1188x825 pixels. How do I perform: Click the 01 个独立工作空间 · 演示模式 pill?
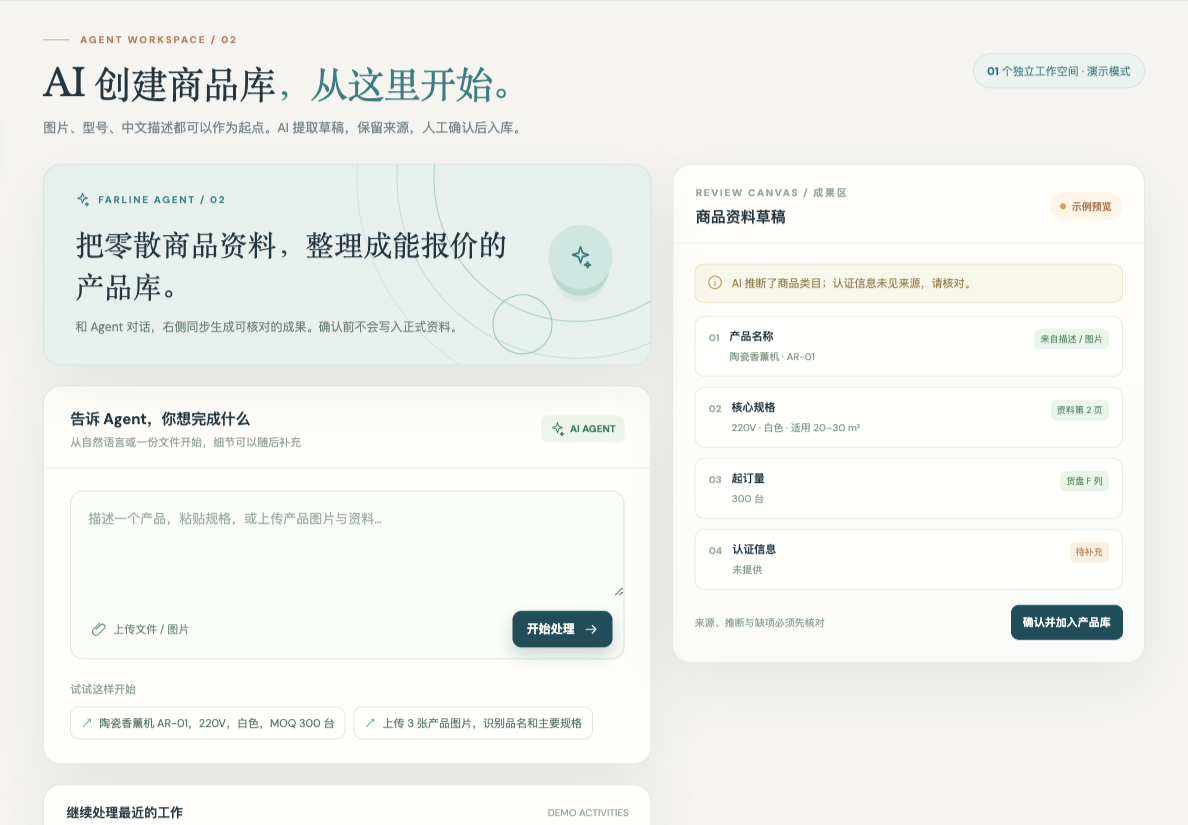pyautogui.click(x=1058, y=71)
